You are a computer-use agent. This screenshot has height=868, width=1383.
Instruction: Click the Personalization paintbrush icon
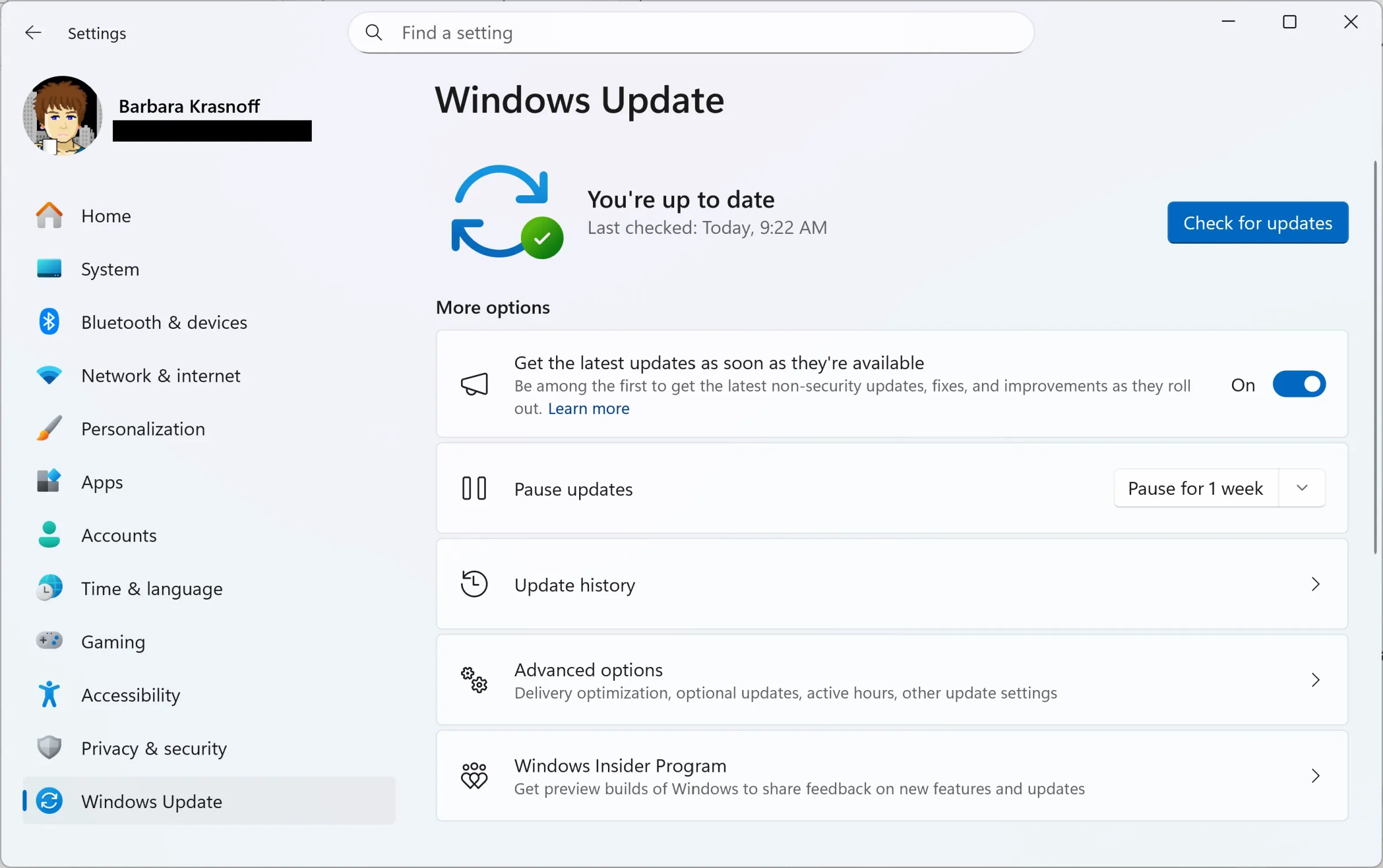[x=49, y=429]
